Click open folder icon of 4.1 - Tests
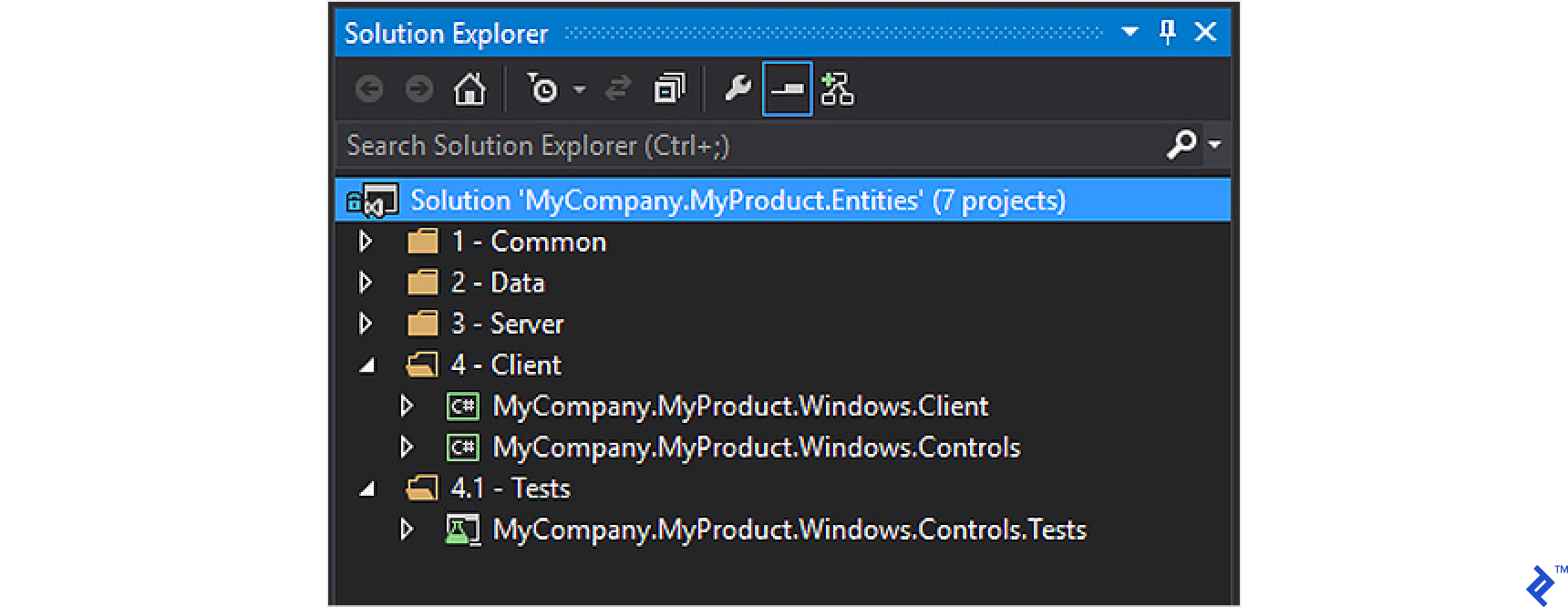 pyautogui.click(x=422, y=489)
